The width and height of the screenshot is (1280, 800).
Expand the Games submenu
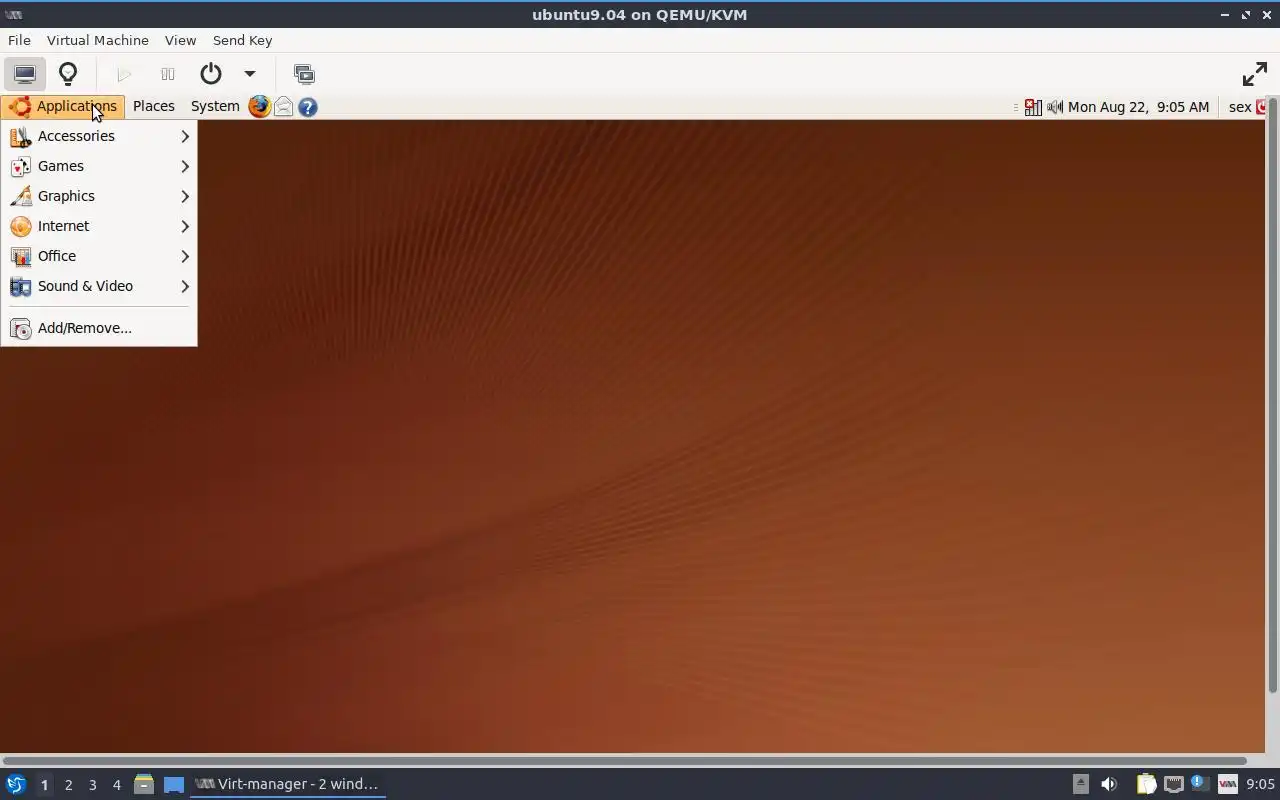pyautogui.click(x=99, y=166)
